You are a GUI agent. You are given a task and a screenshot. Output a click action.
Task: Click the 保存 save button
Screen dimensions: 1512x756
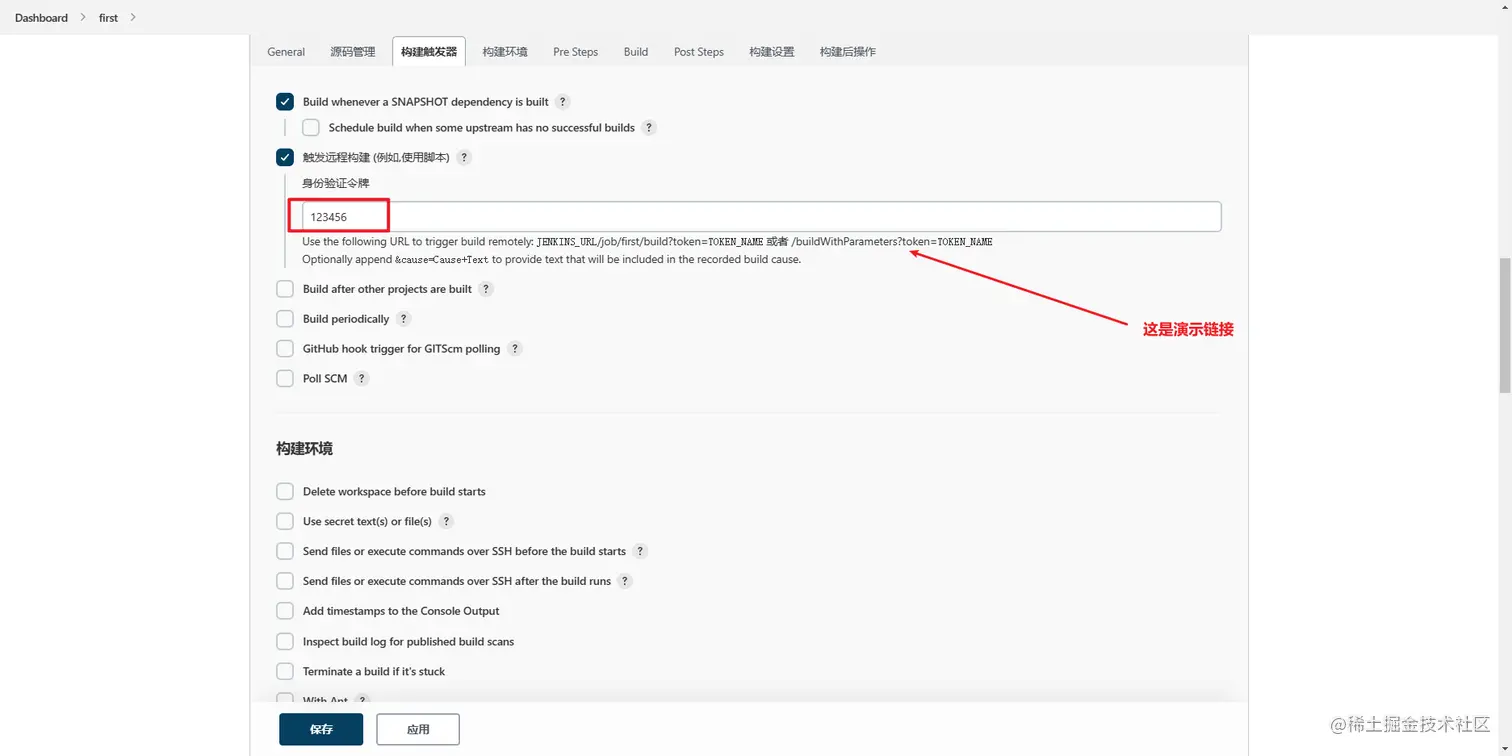click(x=321, y=730)
